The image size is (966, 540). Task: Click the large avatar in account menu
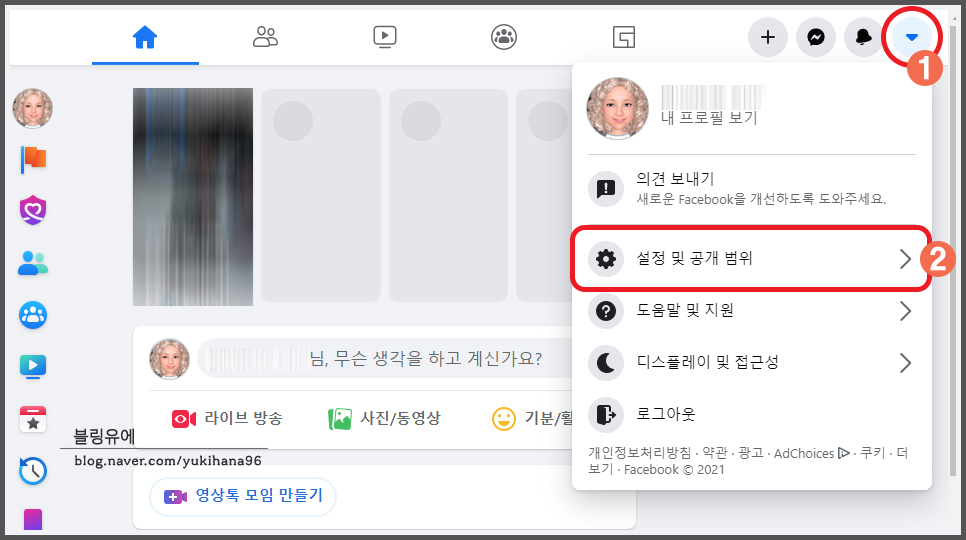click(x=617, y=108)
